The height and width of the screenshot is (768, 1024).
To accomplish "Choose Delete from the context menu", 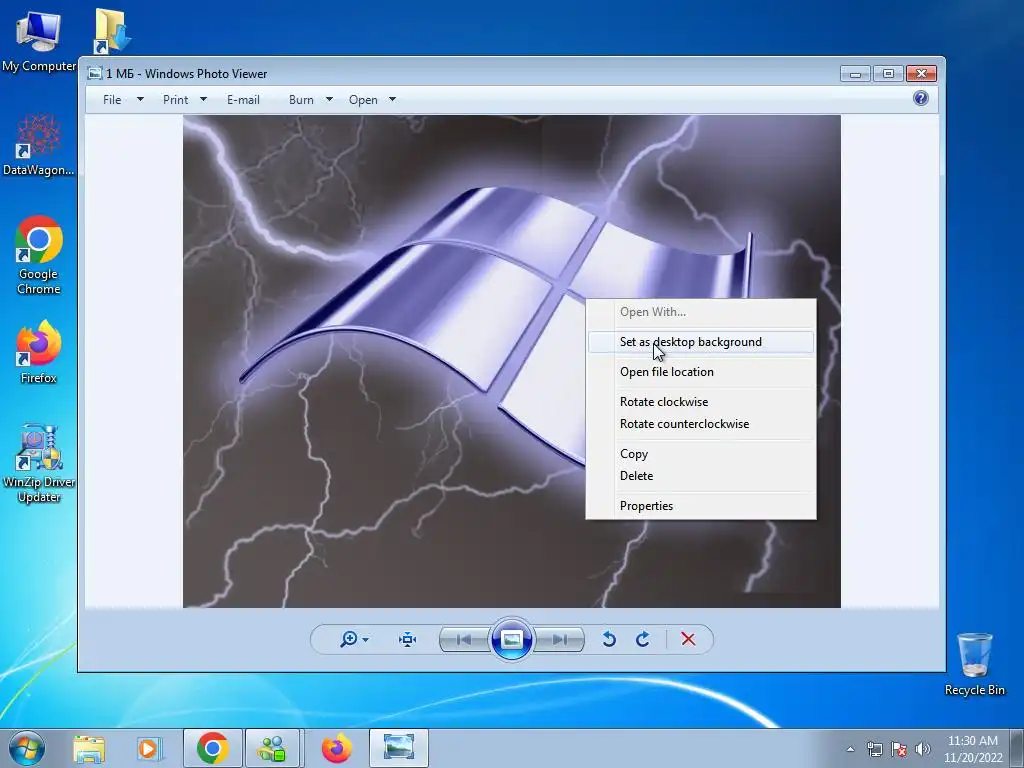I will pos(701,476).
